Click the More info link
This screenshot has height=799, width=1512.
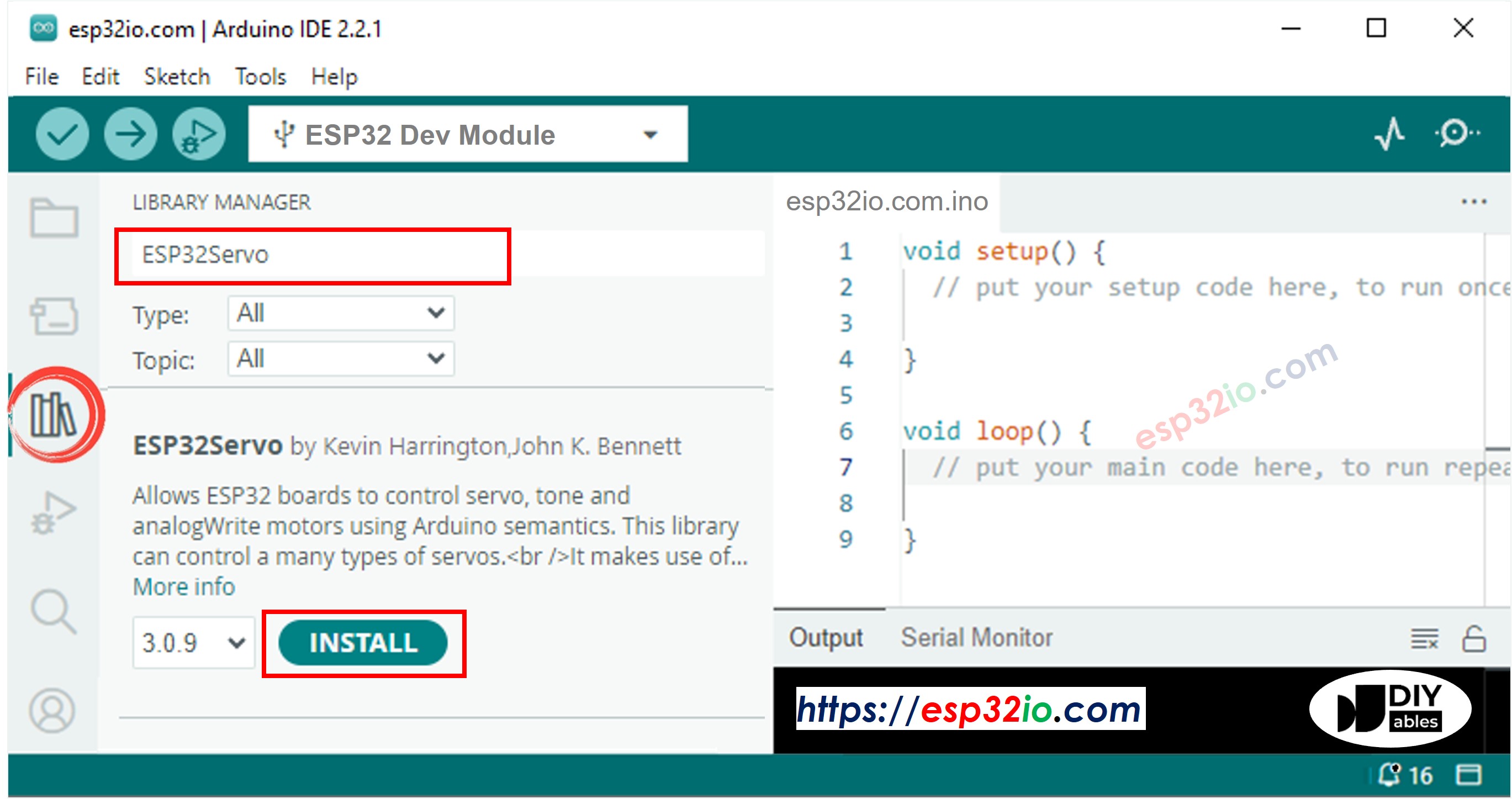pyautogui.click(x=183, y=585)
